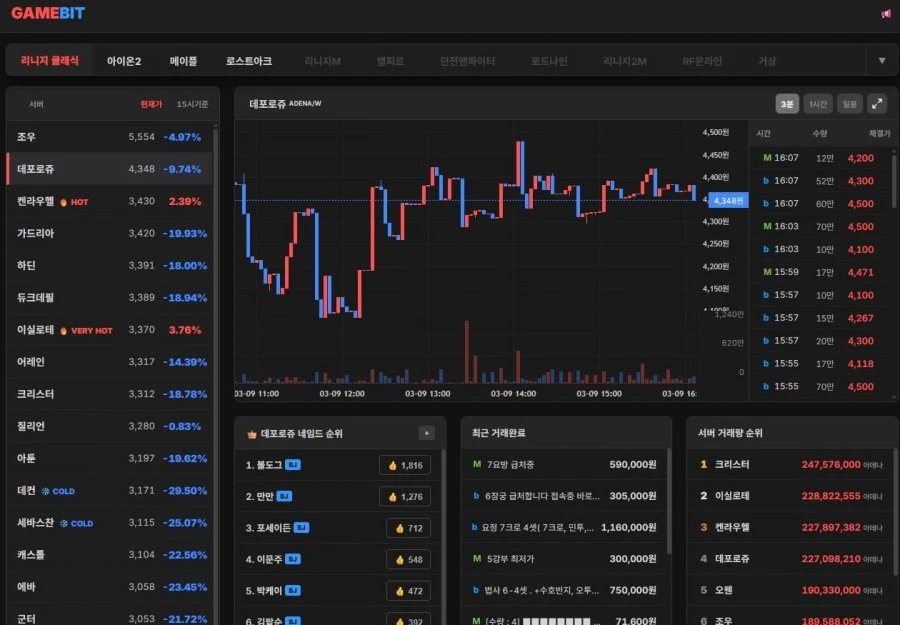
Task: Expand chart to fullscreen
Action: [877, 104]
